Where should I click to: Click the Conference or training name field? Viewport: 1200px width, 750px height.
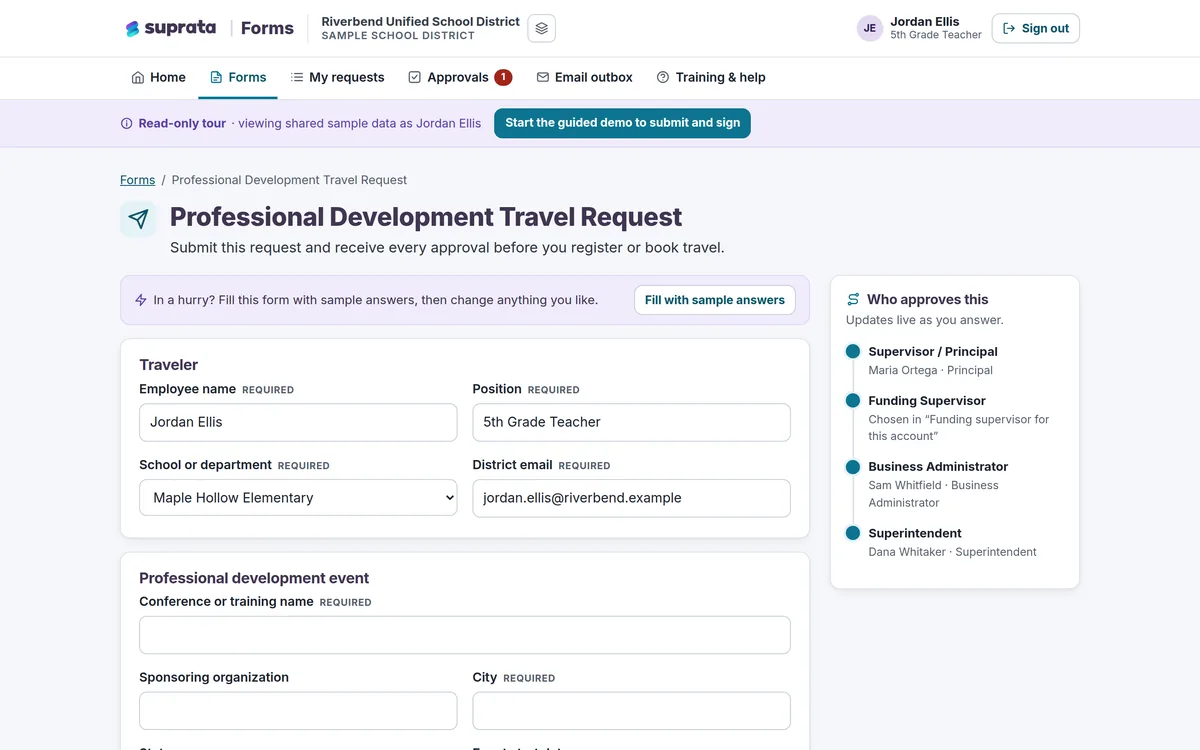pyautogui.click(x=465, y=635)
